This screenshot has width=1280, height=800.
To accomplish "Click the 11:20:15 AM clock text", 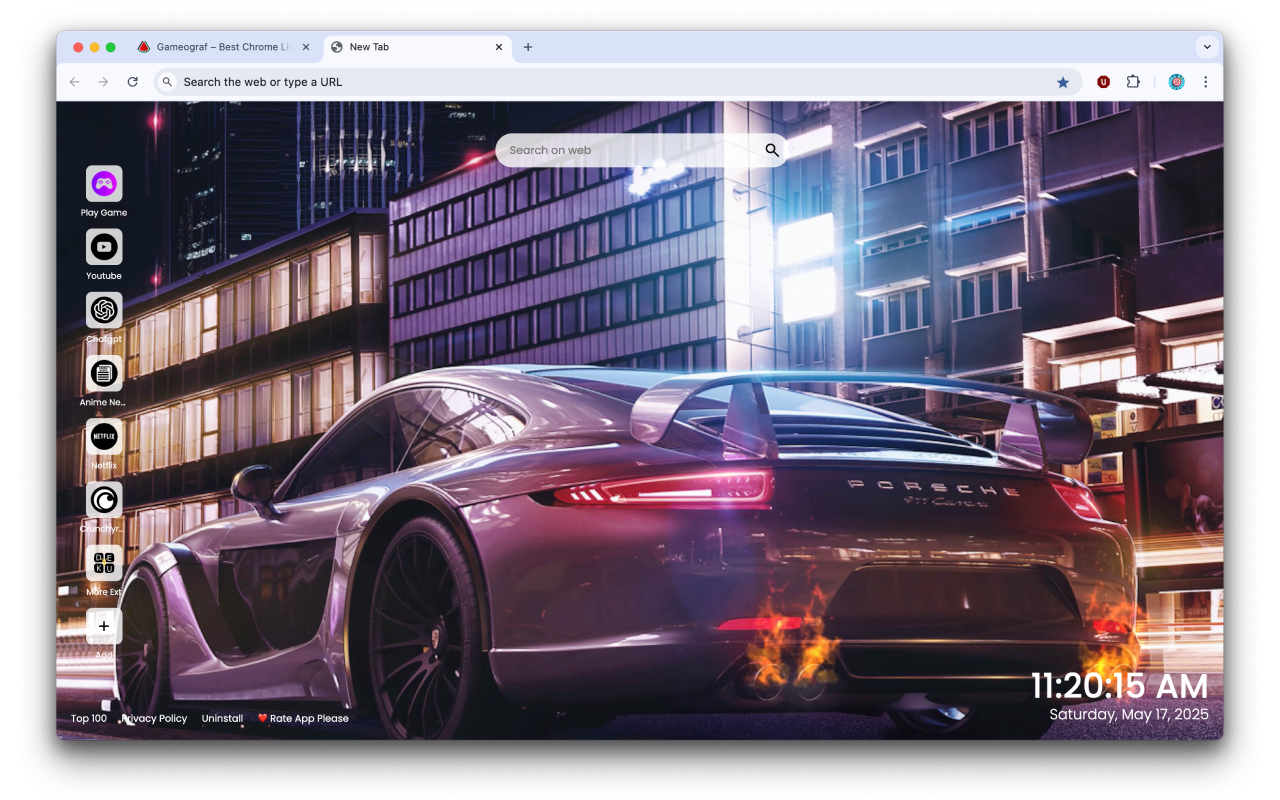I will click(1119, 686).
